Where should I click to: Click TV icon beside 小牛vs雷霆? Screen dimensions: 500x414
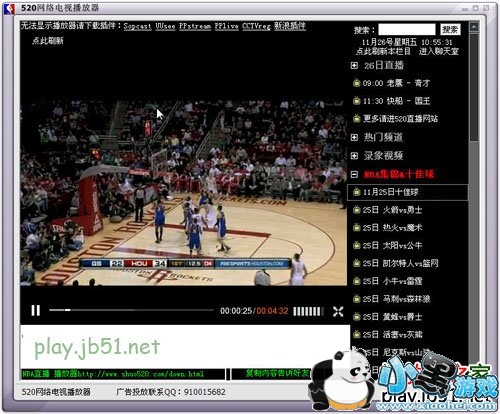coord(357,281)
